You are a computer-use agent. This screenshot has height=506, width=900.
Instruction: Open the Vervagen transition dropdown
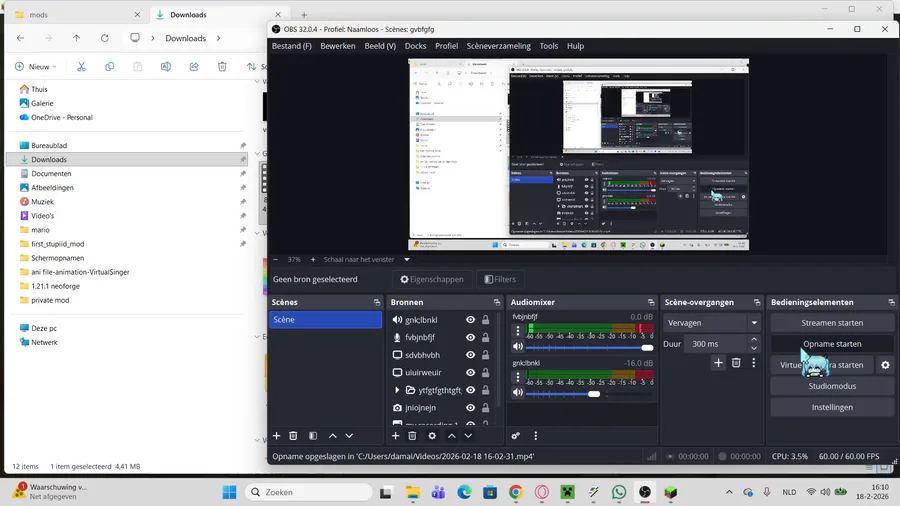tap(711, 323)
